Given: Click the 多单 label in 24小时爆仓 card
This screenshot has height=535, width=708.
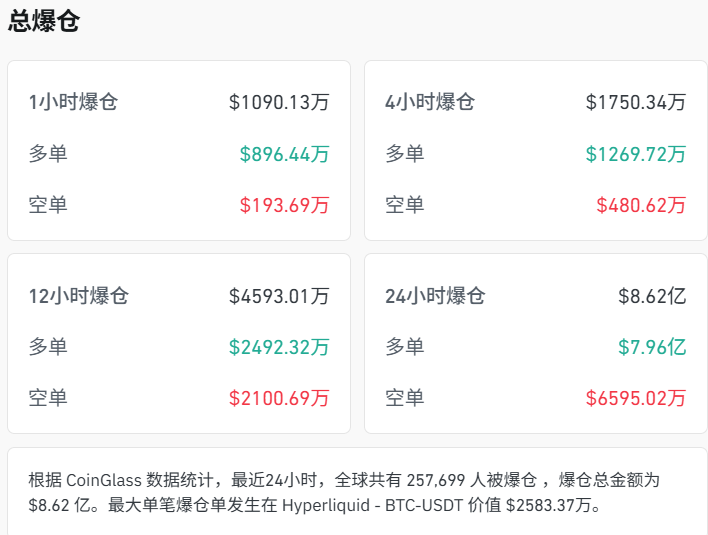Looking at the screenshot, I should coord(405,347).
